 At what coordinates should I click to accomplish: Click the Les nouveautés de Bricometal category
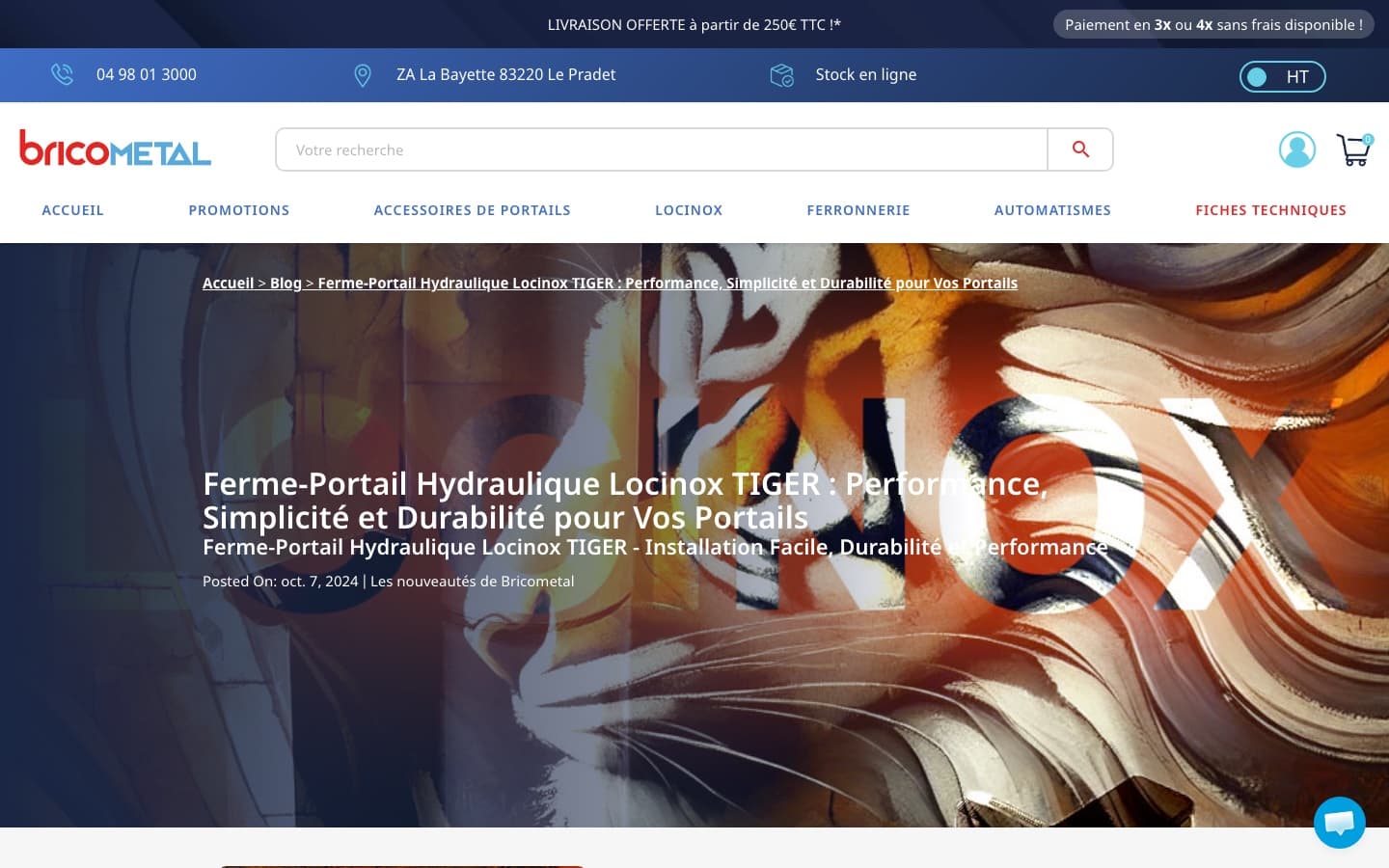[x=473, y=582]
